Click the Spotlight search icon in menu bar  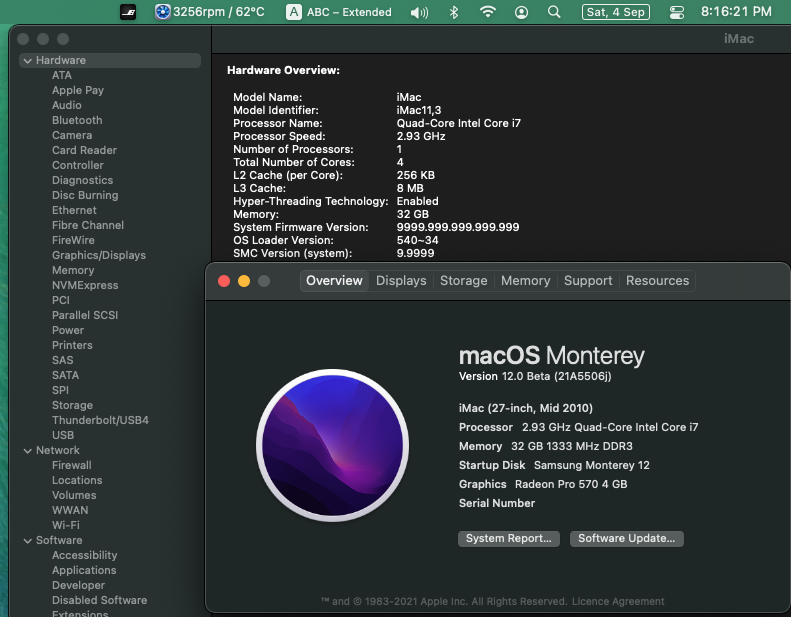click(x=554, y=12)
